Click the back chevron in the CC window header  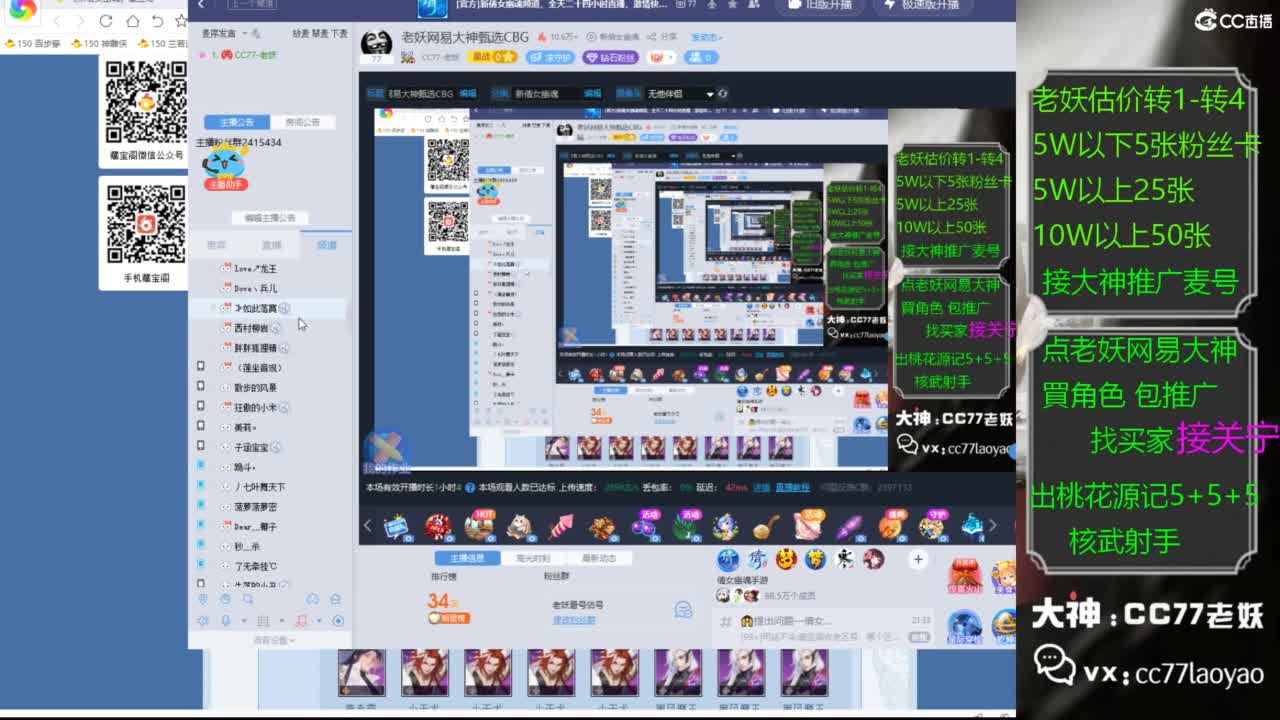click(x=201, y=5)
